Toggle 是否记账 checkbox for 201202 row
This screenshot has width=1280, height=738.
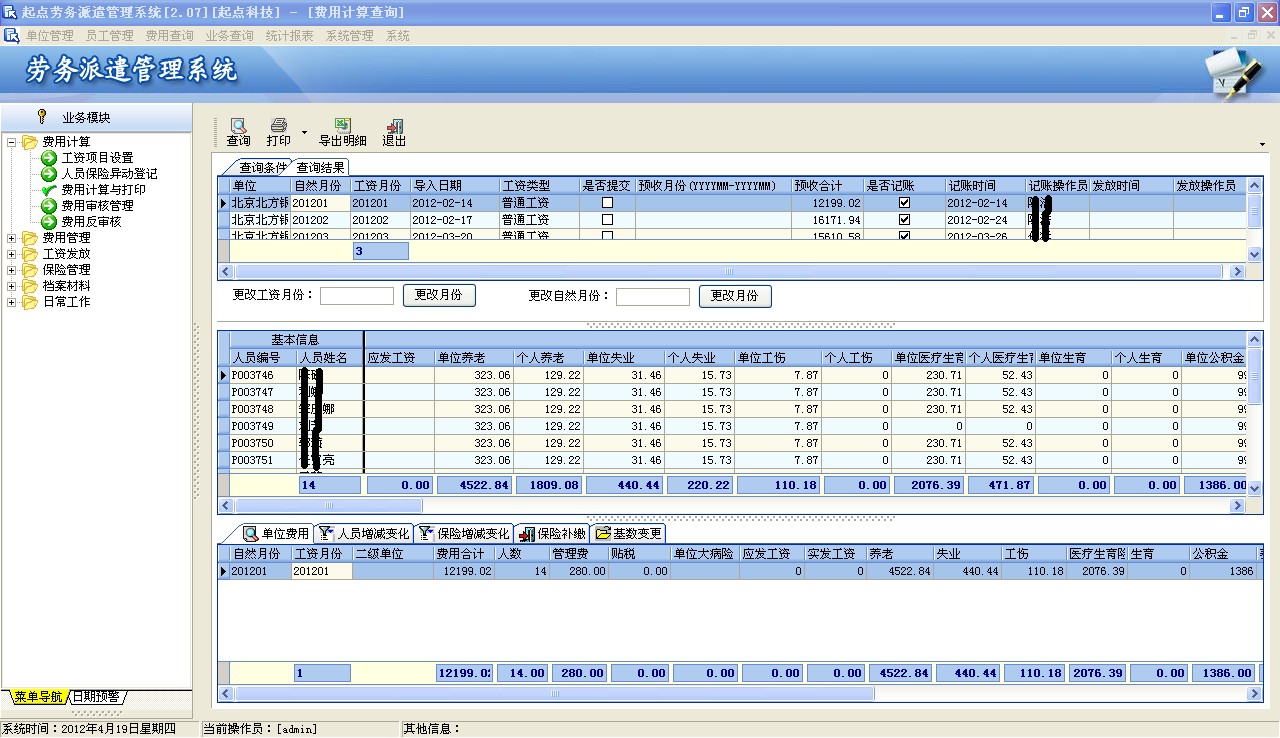904,220
